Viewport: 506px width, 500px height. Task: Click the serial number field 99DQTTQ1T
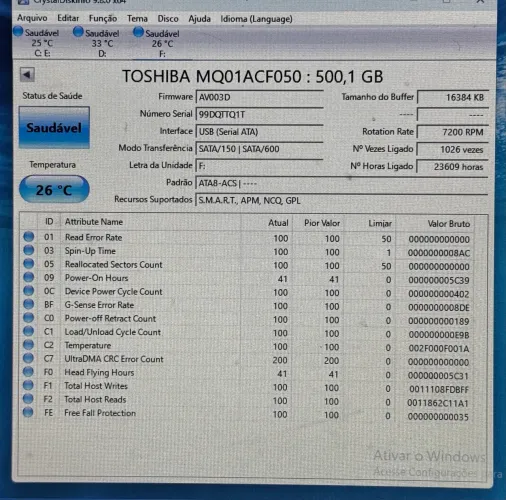(259, 115)
